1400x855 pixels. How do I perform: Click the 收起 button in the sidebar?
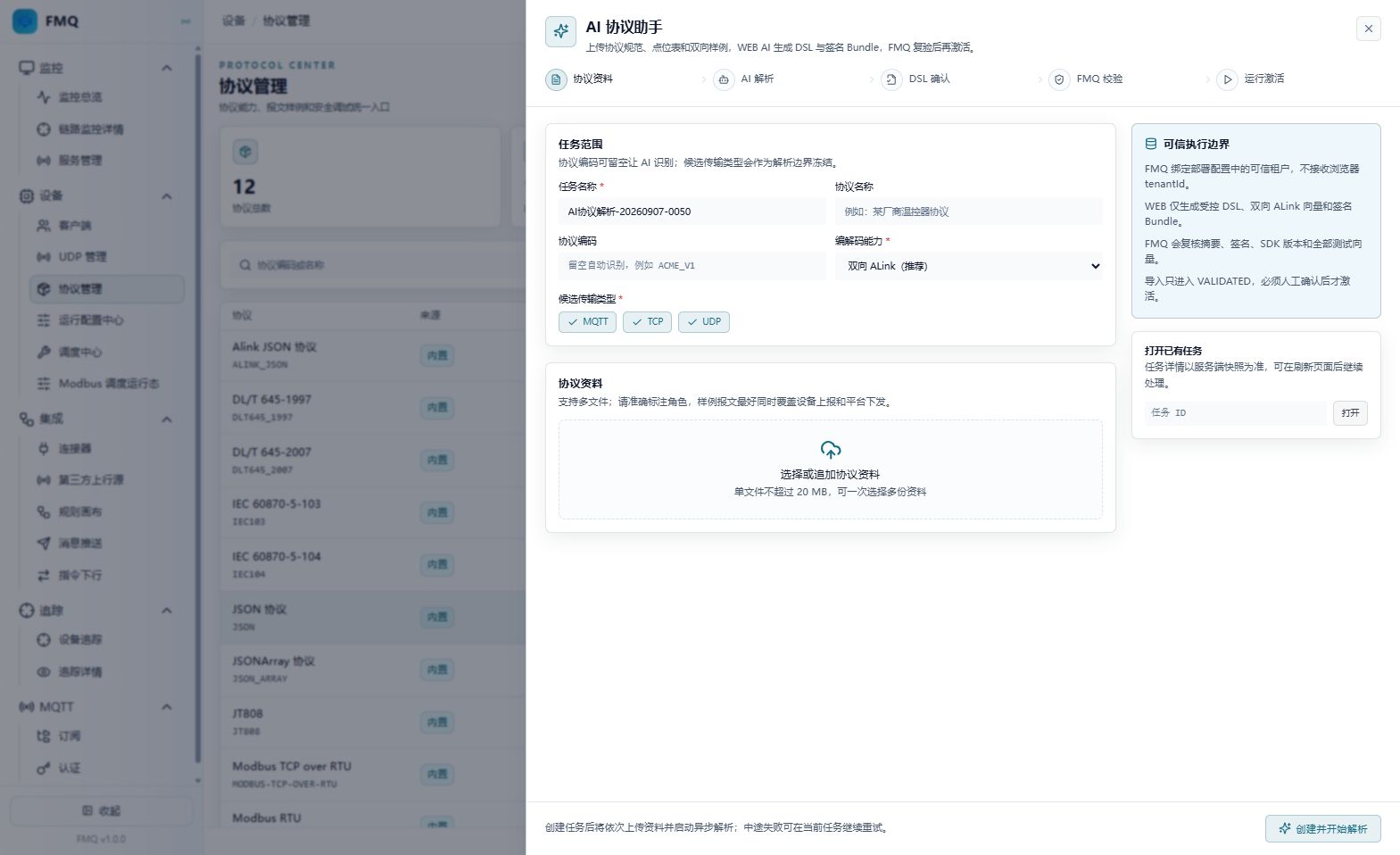click(x=101, y=811)
